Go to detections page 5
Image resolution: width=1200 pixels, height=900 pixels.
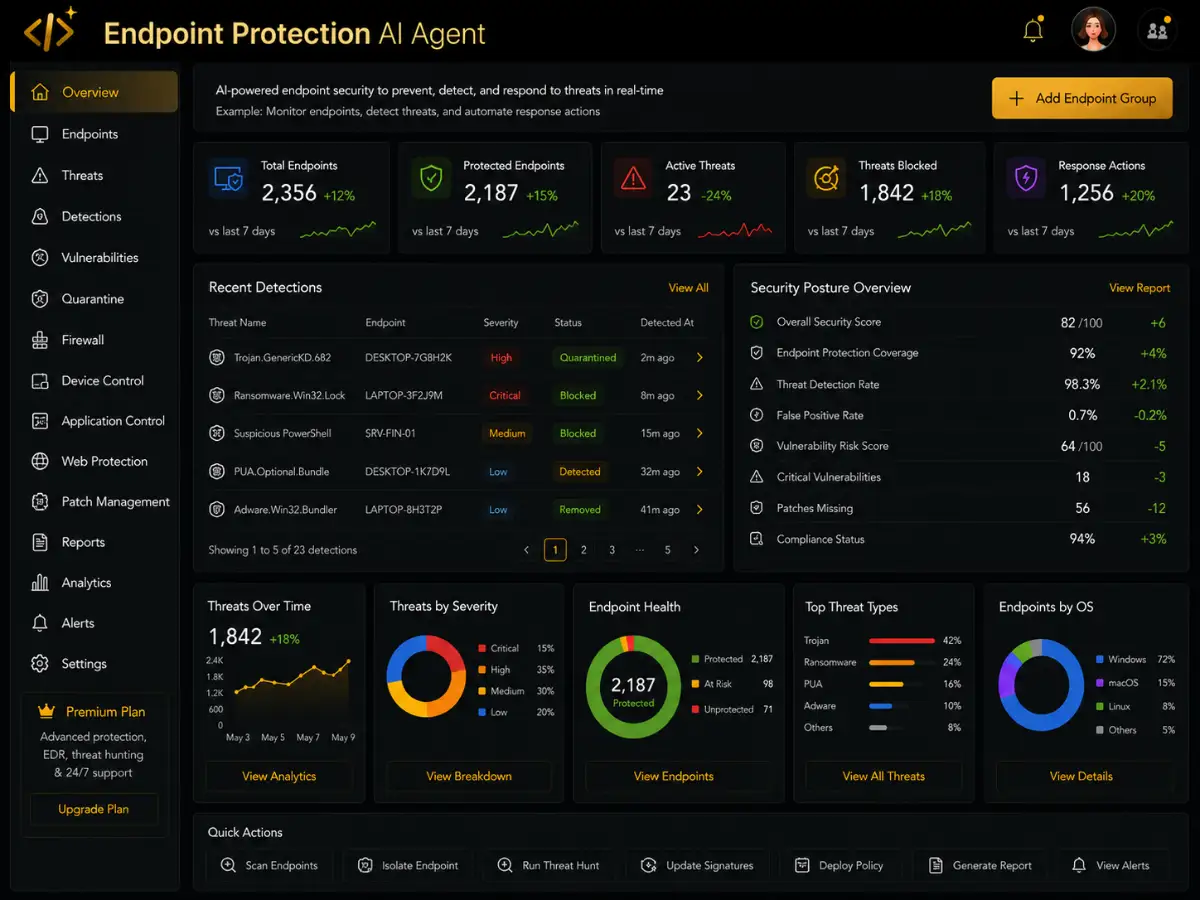(x=668, y=550)
